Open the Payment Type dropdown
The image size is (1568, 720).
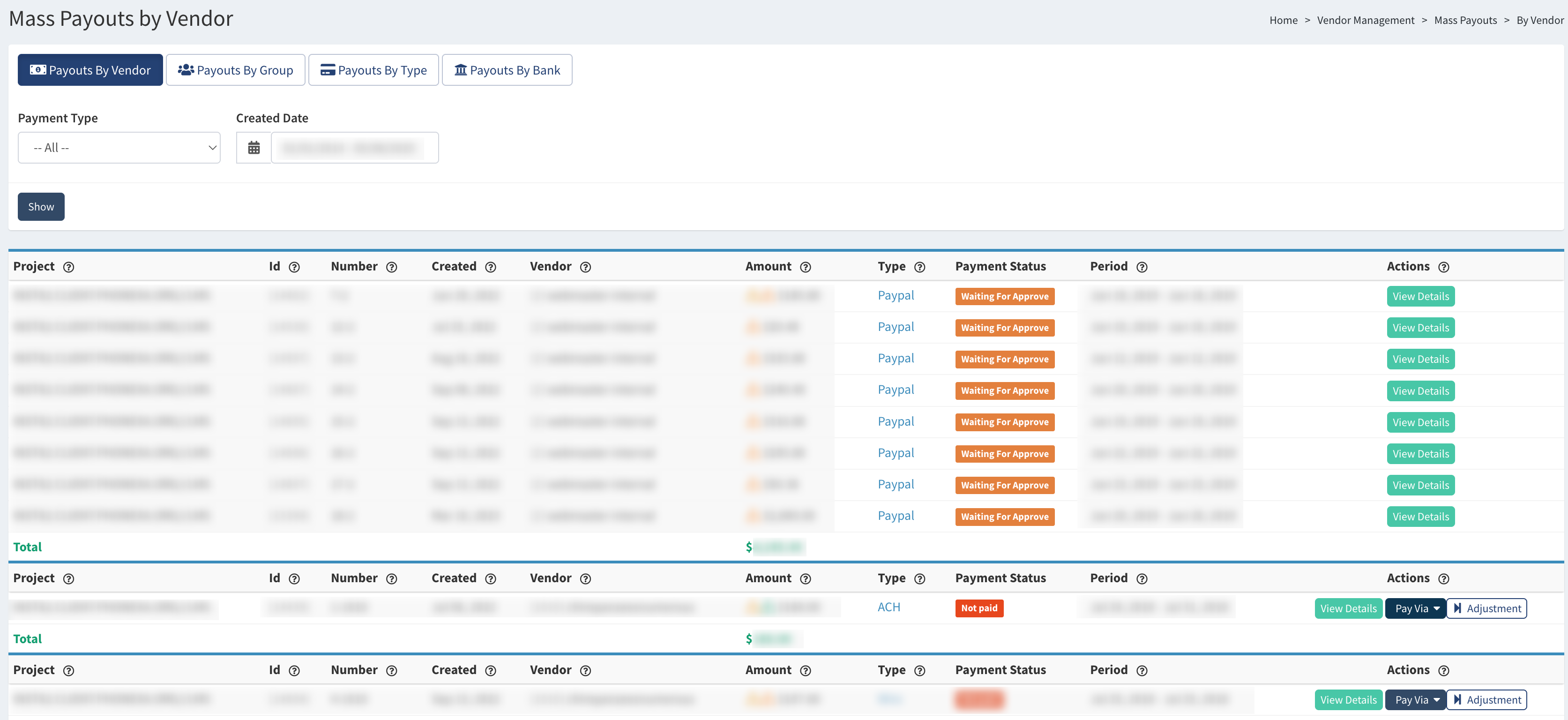(119, 148)
